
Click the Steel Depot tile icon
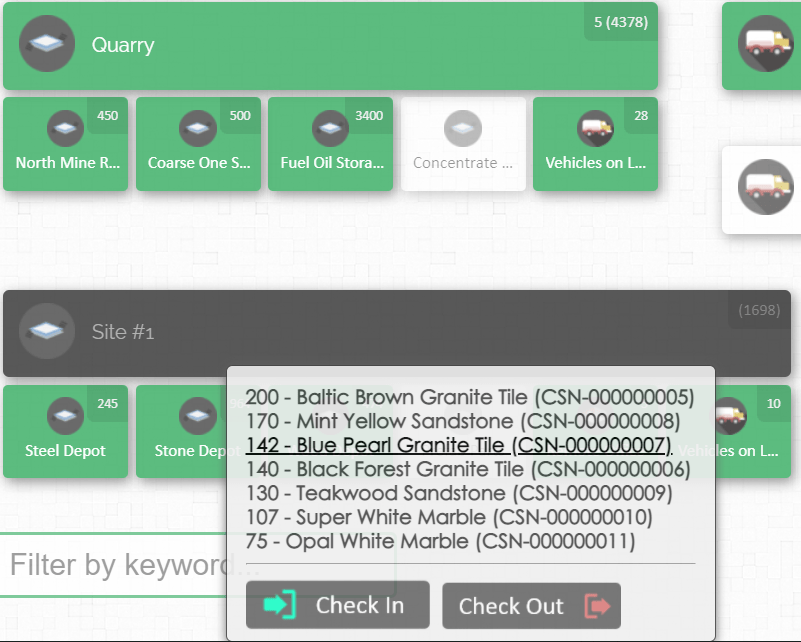(65, 415)
